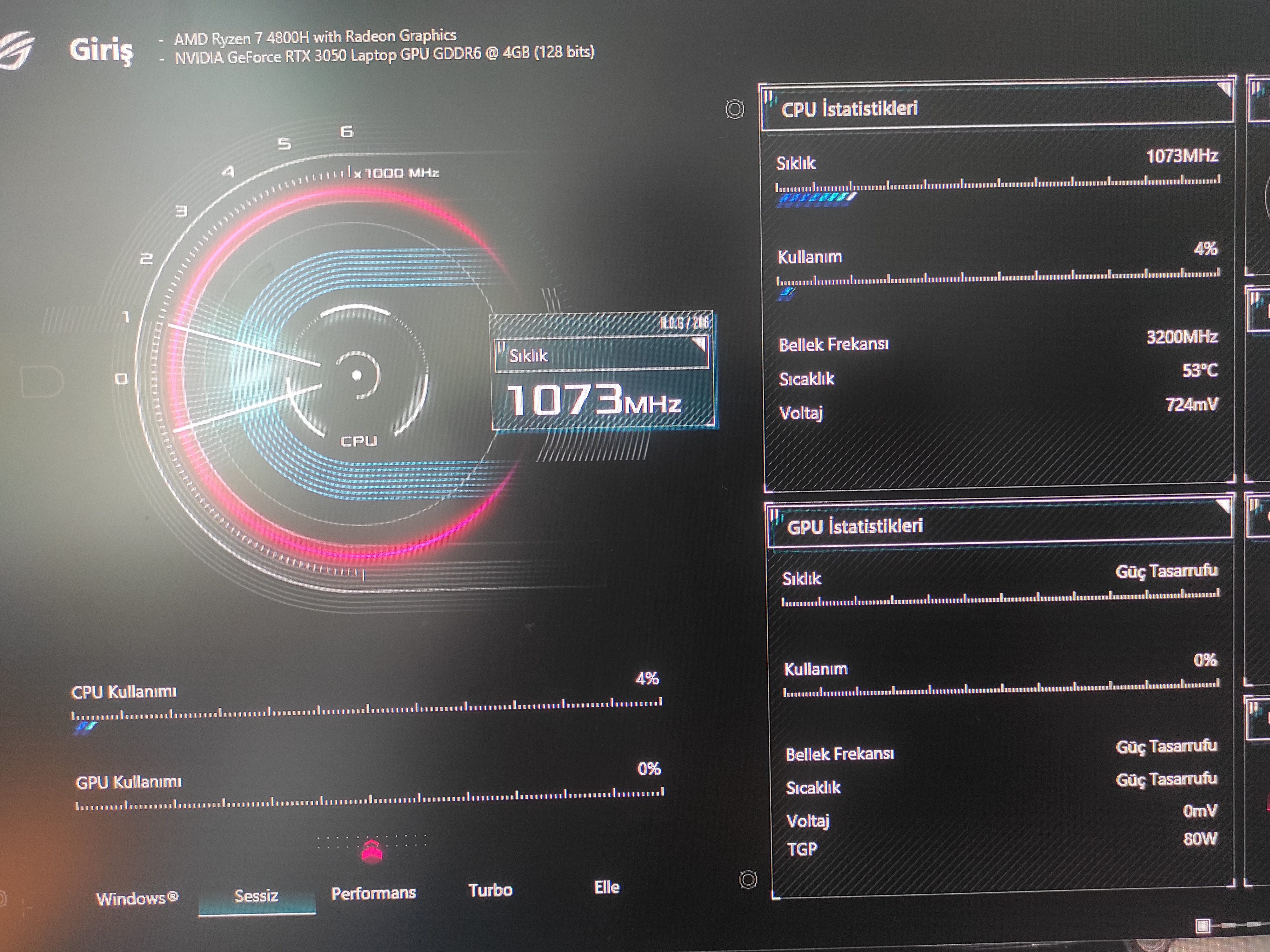The width and height of the screenshot is (1270, 952).
Task: Click the TGP label
Action: tap(802, 849)
